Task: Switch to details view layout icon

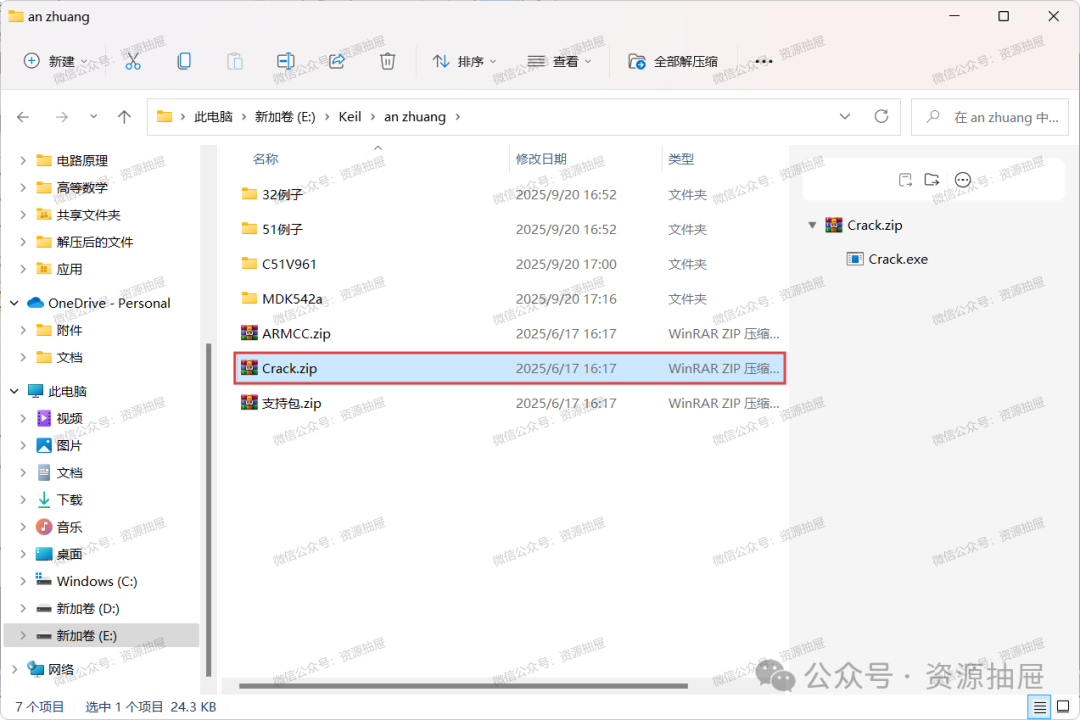Action: [1039, 706]
